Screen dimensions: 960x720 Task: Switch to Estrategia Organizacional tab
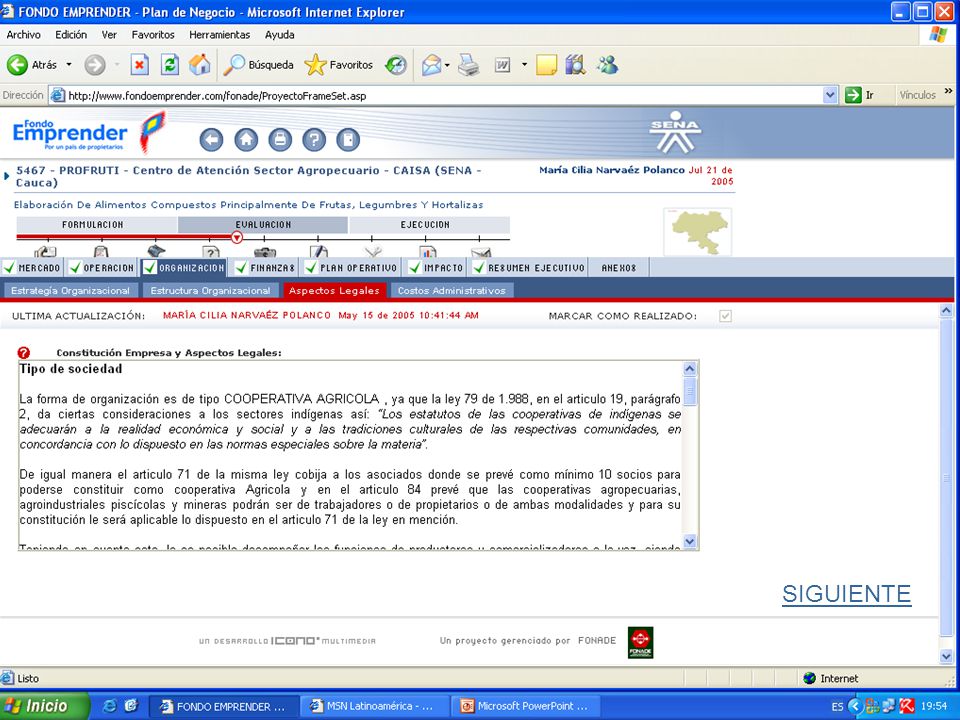[70, 291]
